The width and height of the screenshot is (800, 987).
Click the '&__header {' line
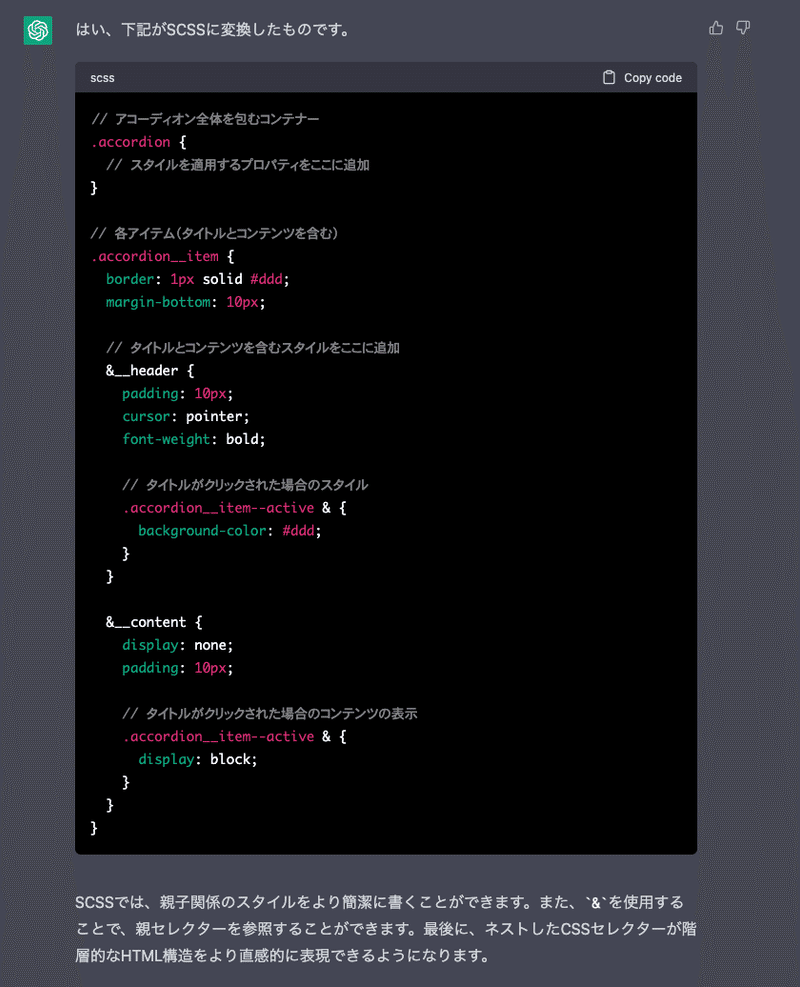coord(150,371)
